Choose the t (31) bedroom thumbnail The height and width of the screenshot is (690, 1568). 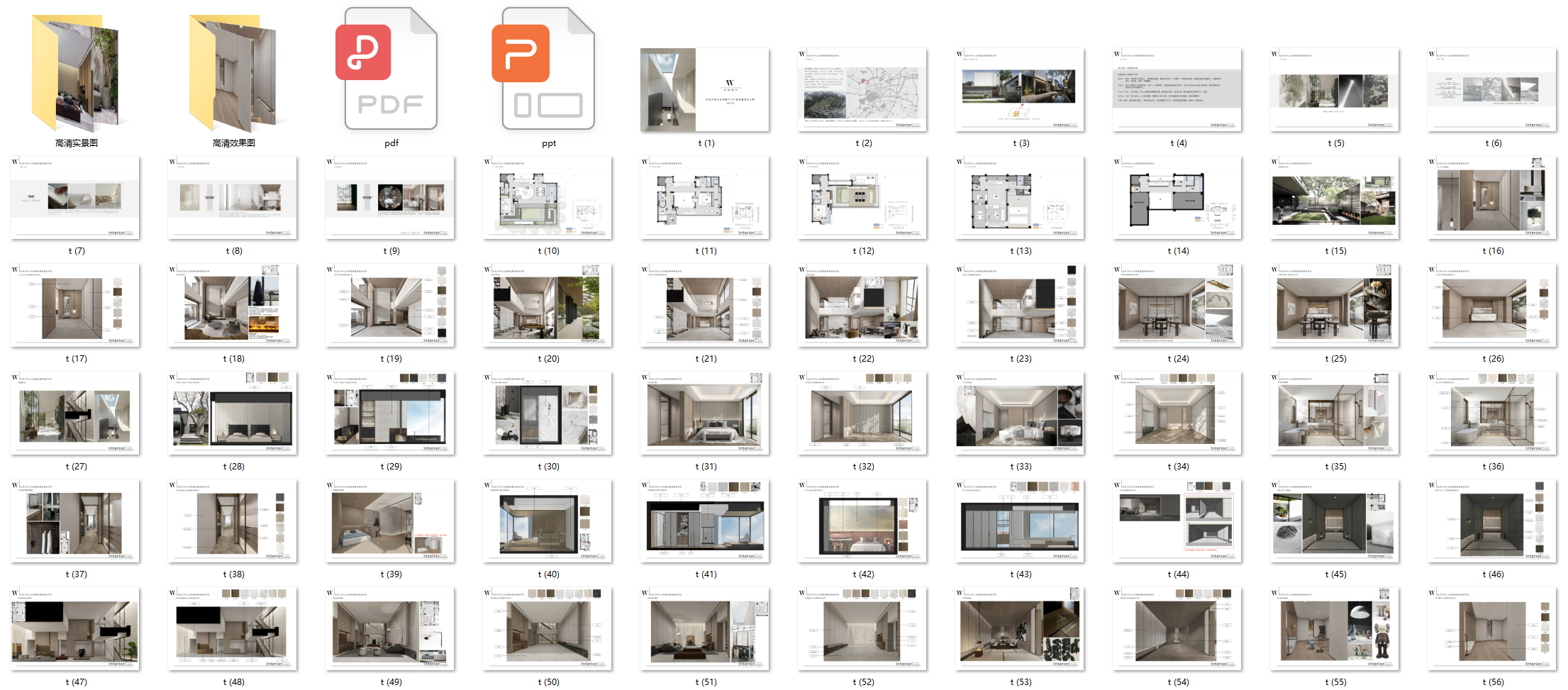click(x=704, y=414)
